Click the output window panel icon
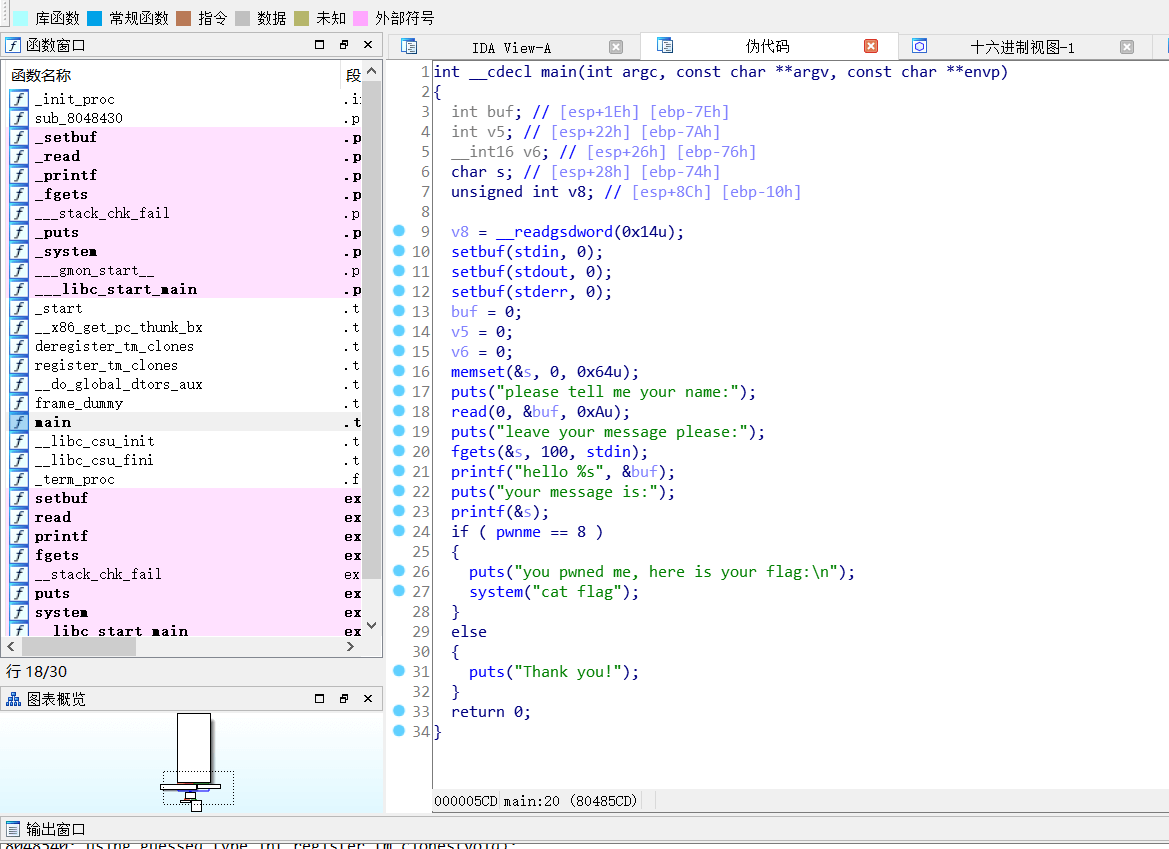 tap(14, 829)
